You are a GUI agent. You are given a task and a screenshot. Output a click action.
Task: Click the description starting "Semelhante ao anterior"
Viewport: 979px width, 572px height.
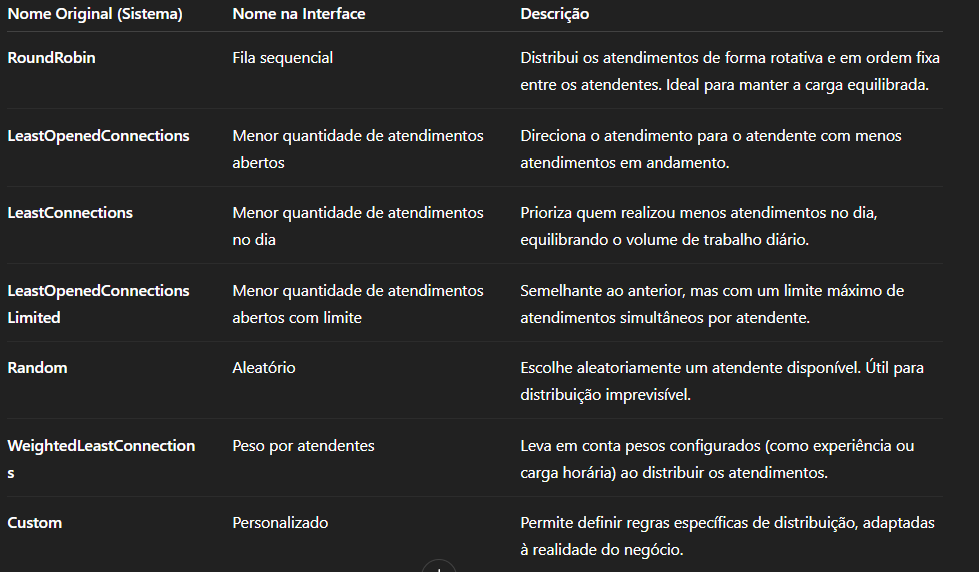pyautogui.click(x=712, y=304)
